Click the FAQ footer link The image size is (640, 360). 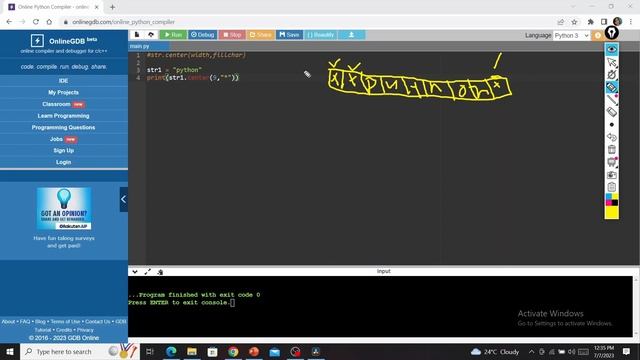(25, 322)
